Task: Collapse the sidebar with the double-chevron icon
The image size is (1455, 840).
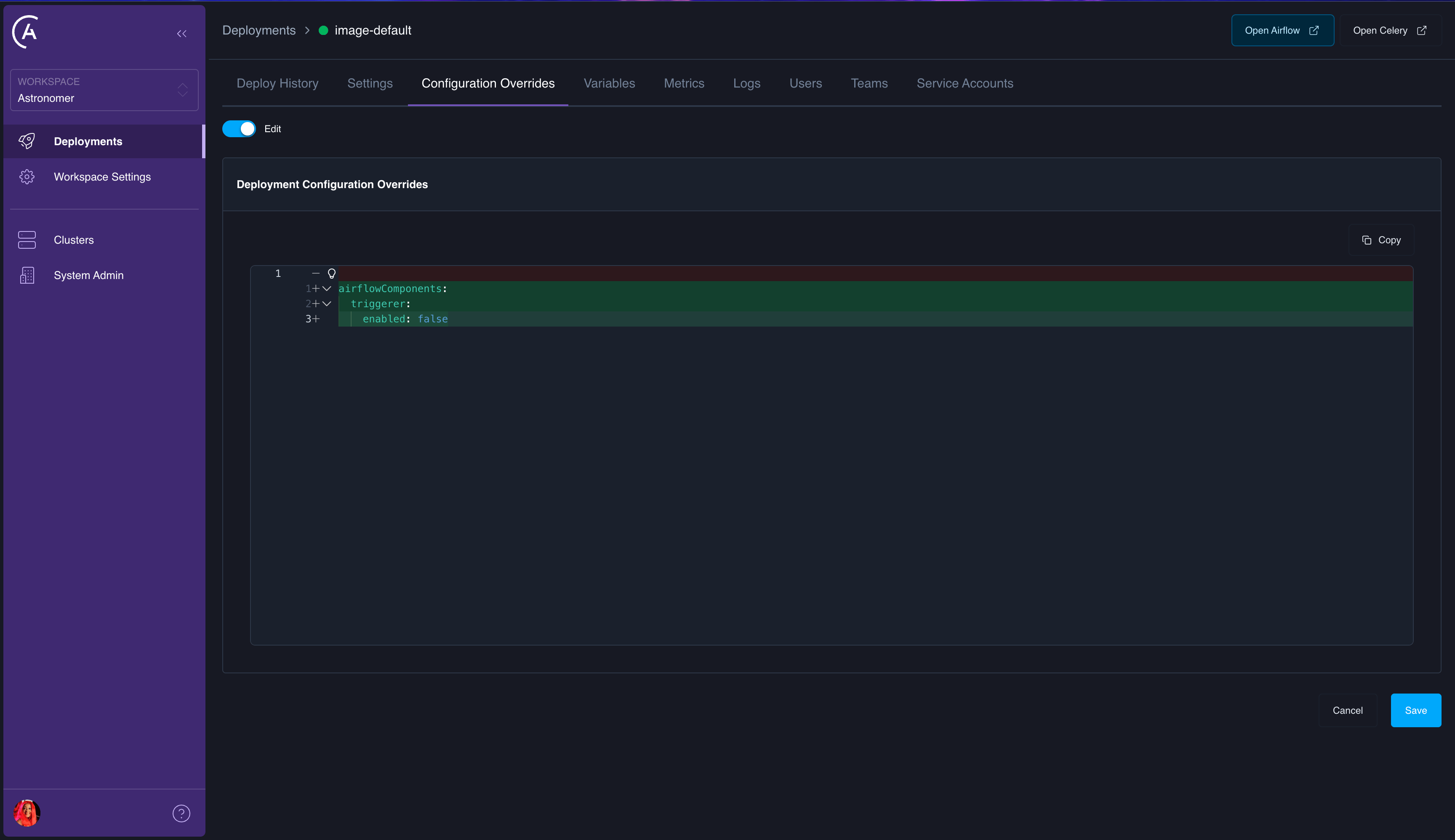Action: click(182, 34)
